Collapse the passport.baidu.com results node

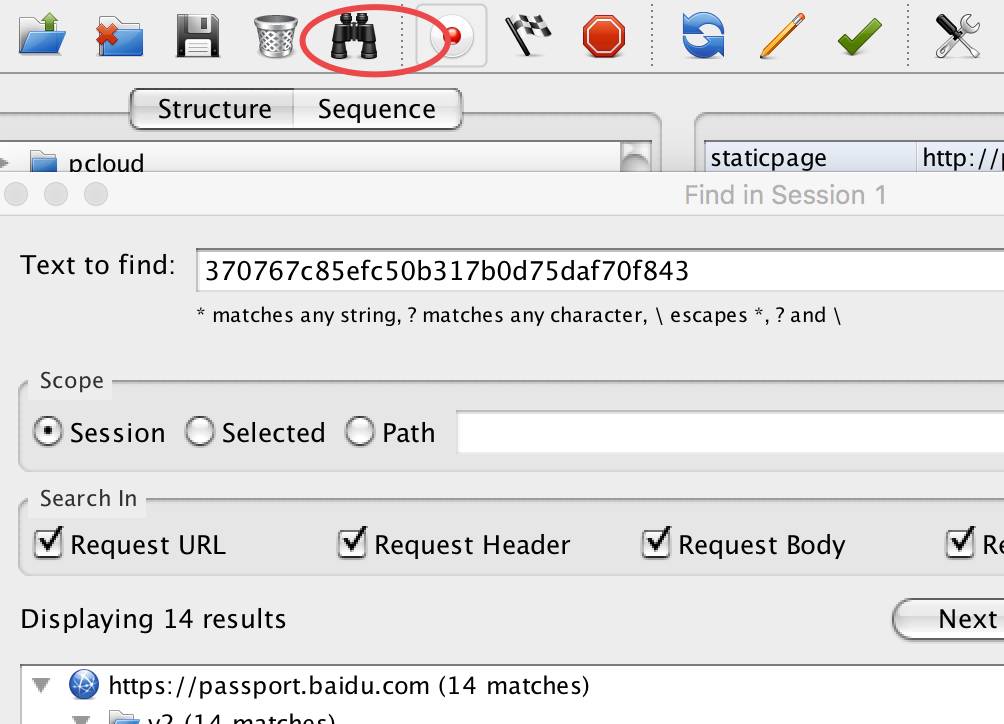click(x=40, y=685)
